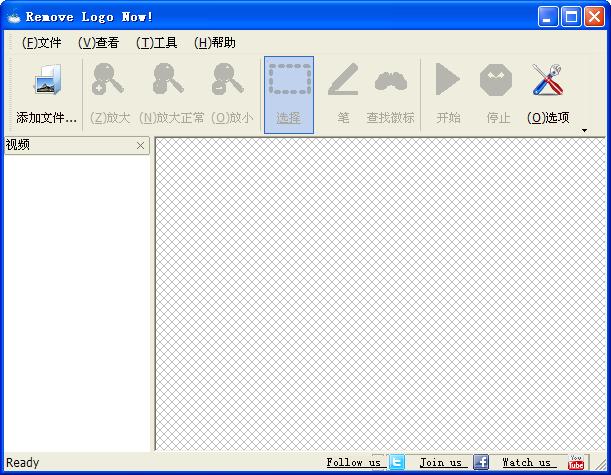611x475 pixels.
Task: Click the Start (开始) play button
Action: [448, 79]
